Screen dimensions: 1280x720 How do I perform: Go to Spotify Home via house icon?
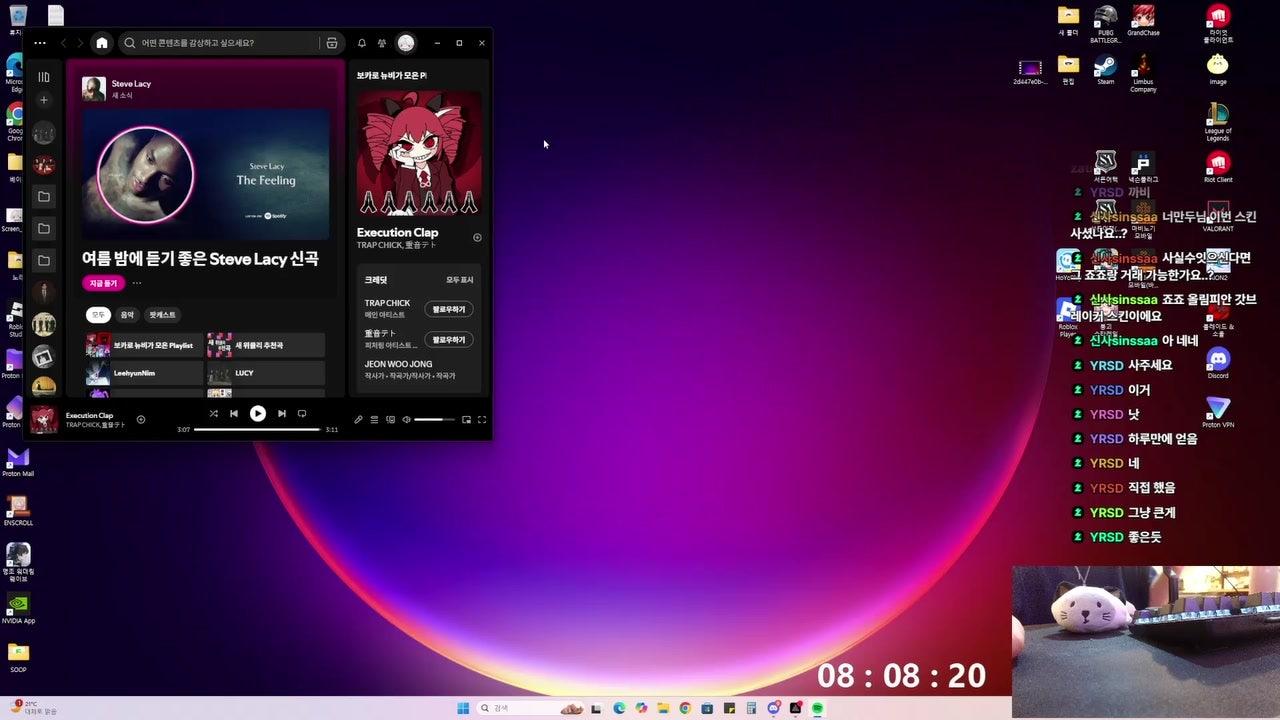tap(102, 43)
